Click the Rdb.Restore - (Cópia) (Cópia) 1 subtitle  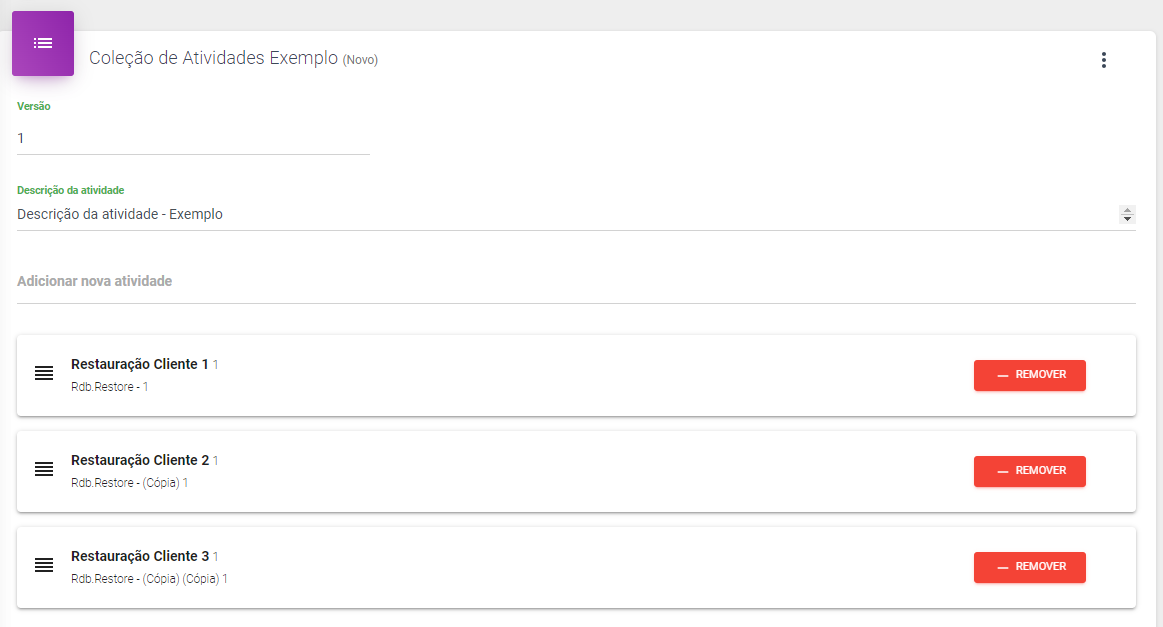(x=149, y=578)
